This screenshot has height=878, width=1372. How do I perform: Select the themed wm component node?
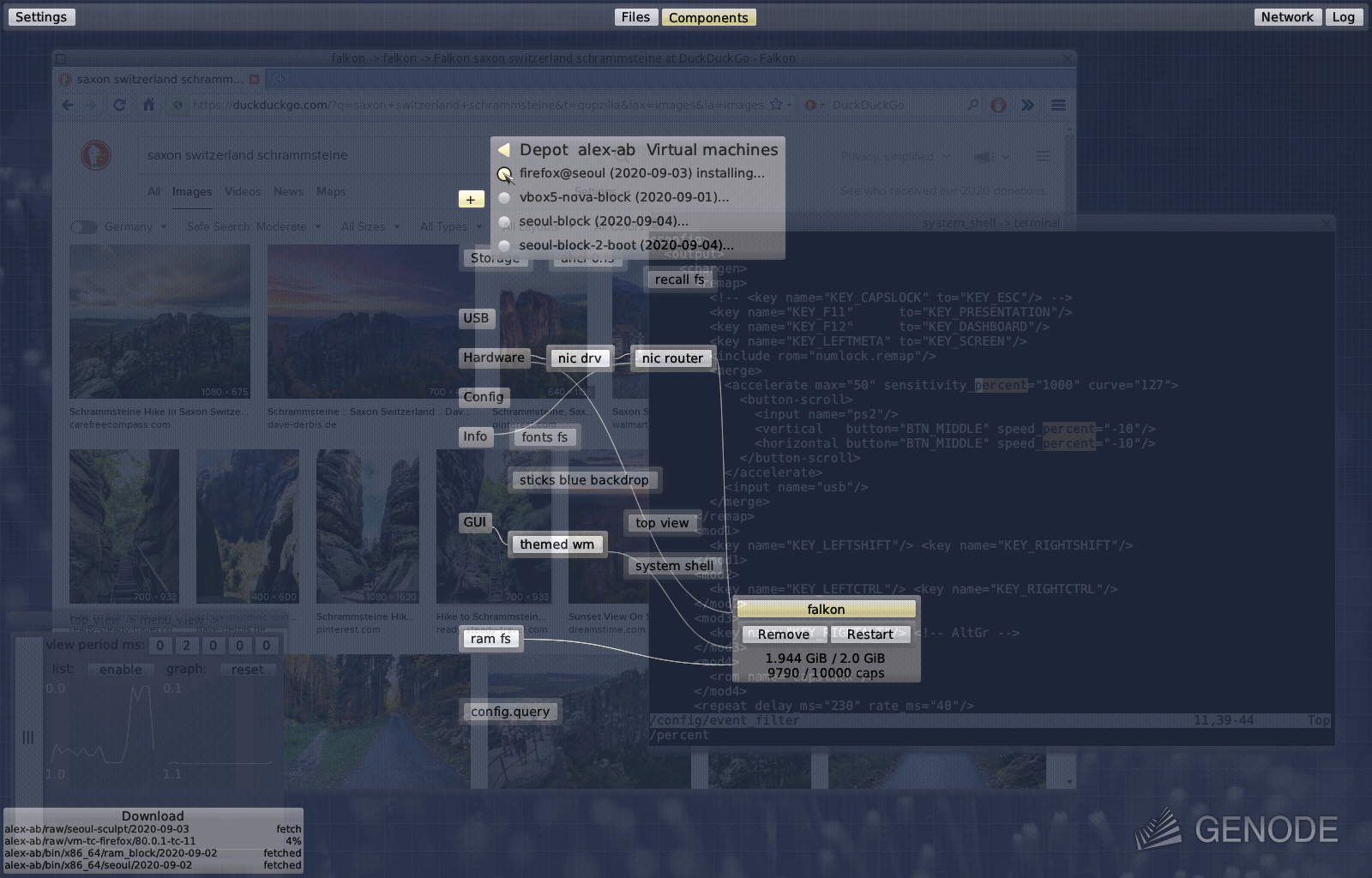557,544
